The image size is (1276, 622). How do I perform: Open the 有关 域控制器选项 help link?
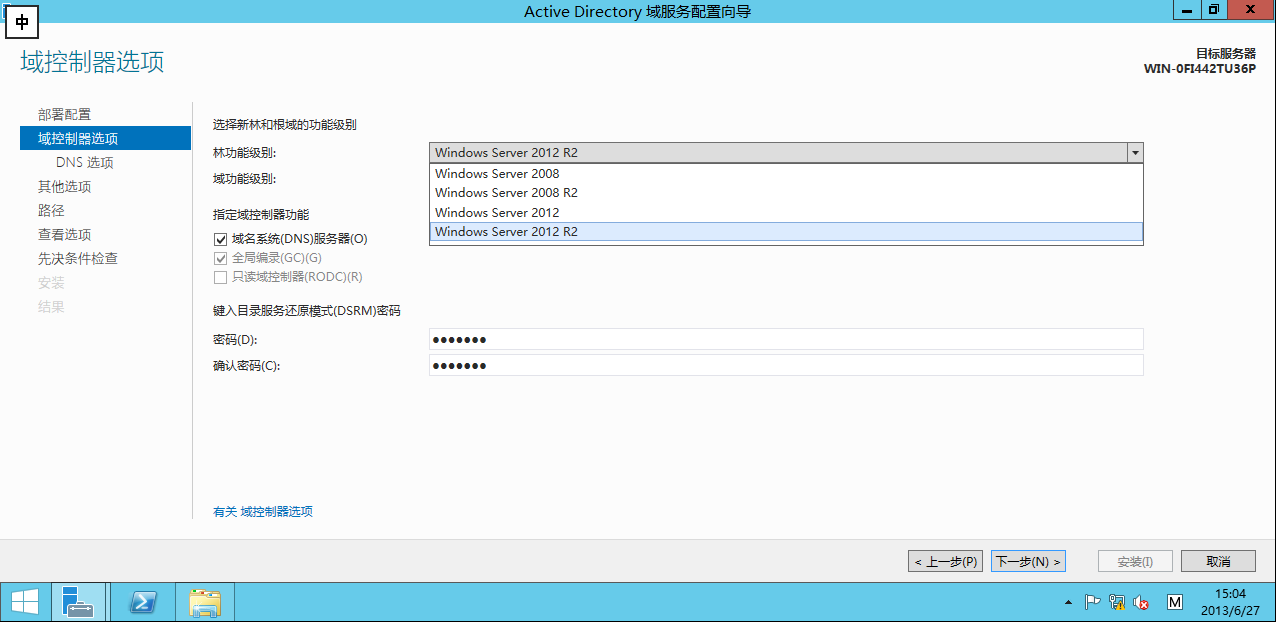coord(263,511)
